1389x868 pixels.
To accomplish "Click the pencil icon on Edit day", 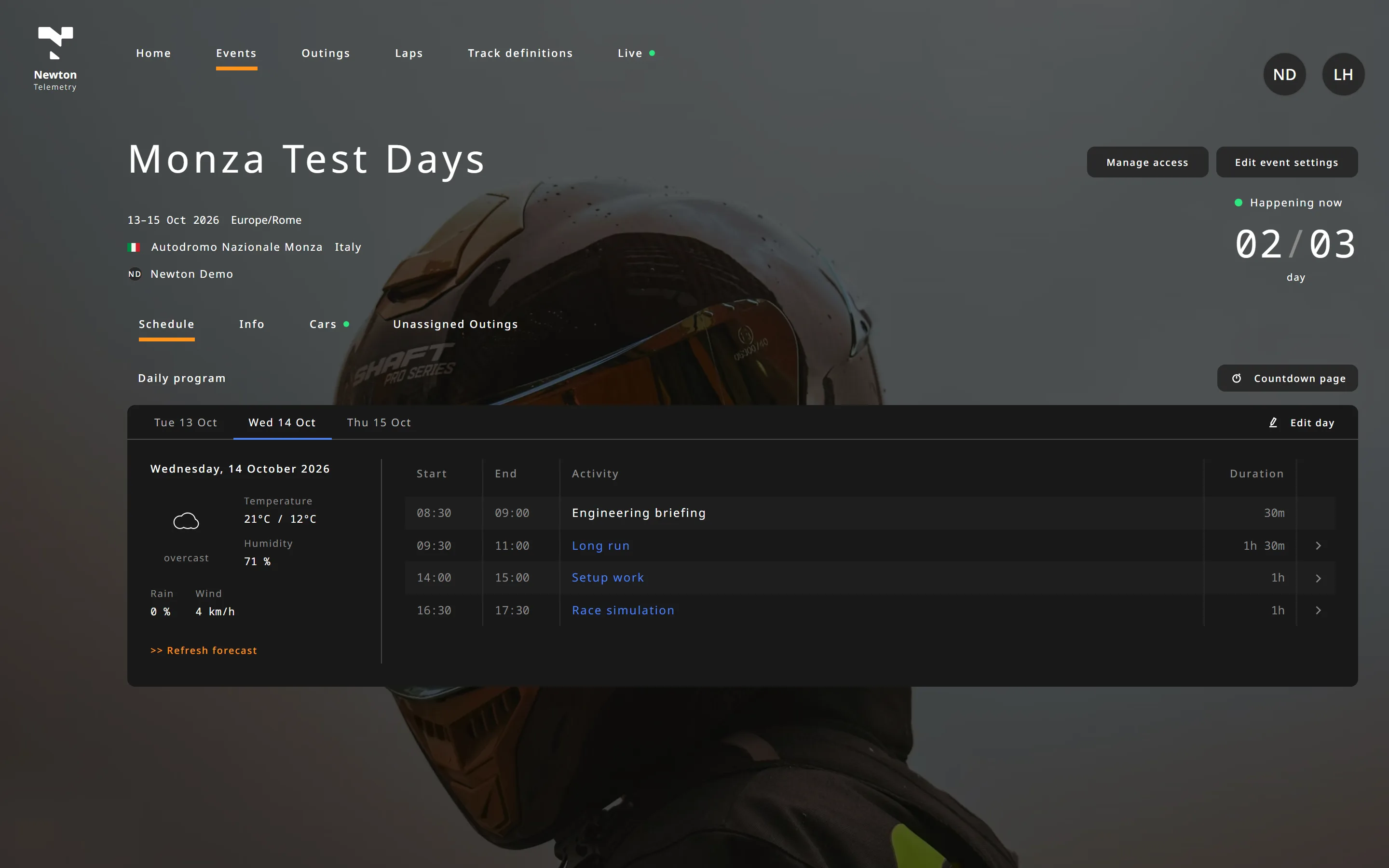I will point(1273,422).
